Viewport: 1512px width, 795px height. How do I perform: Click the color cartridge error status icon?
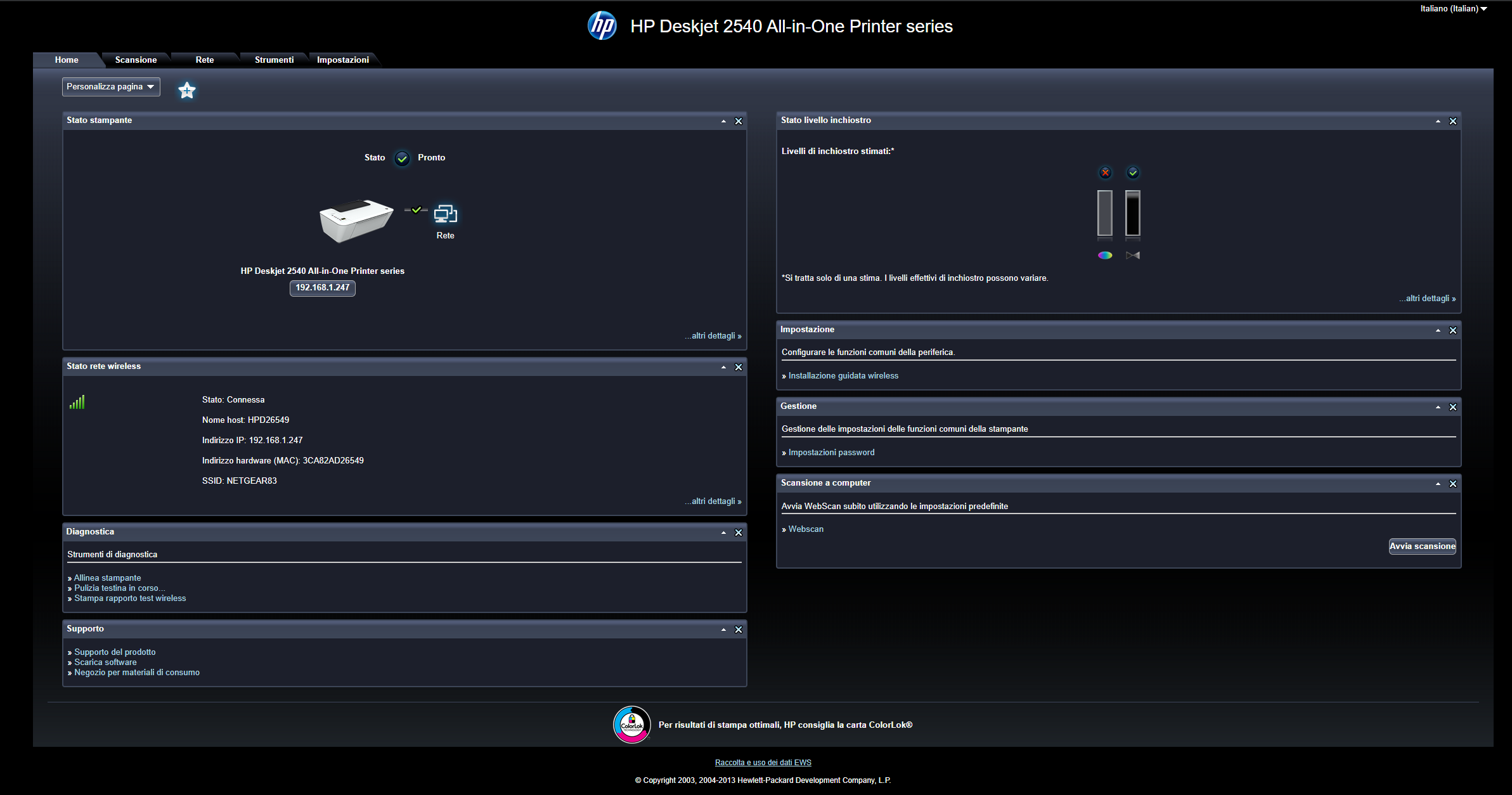coord(1105,172)
